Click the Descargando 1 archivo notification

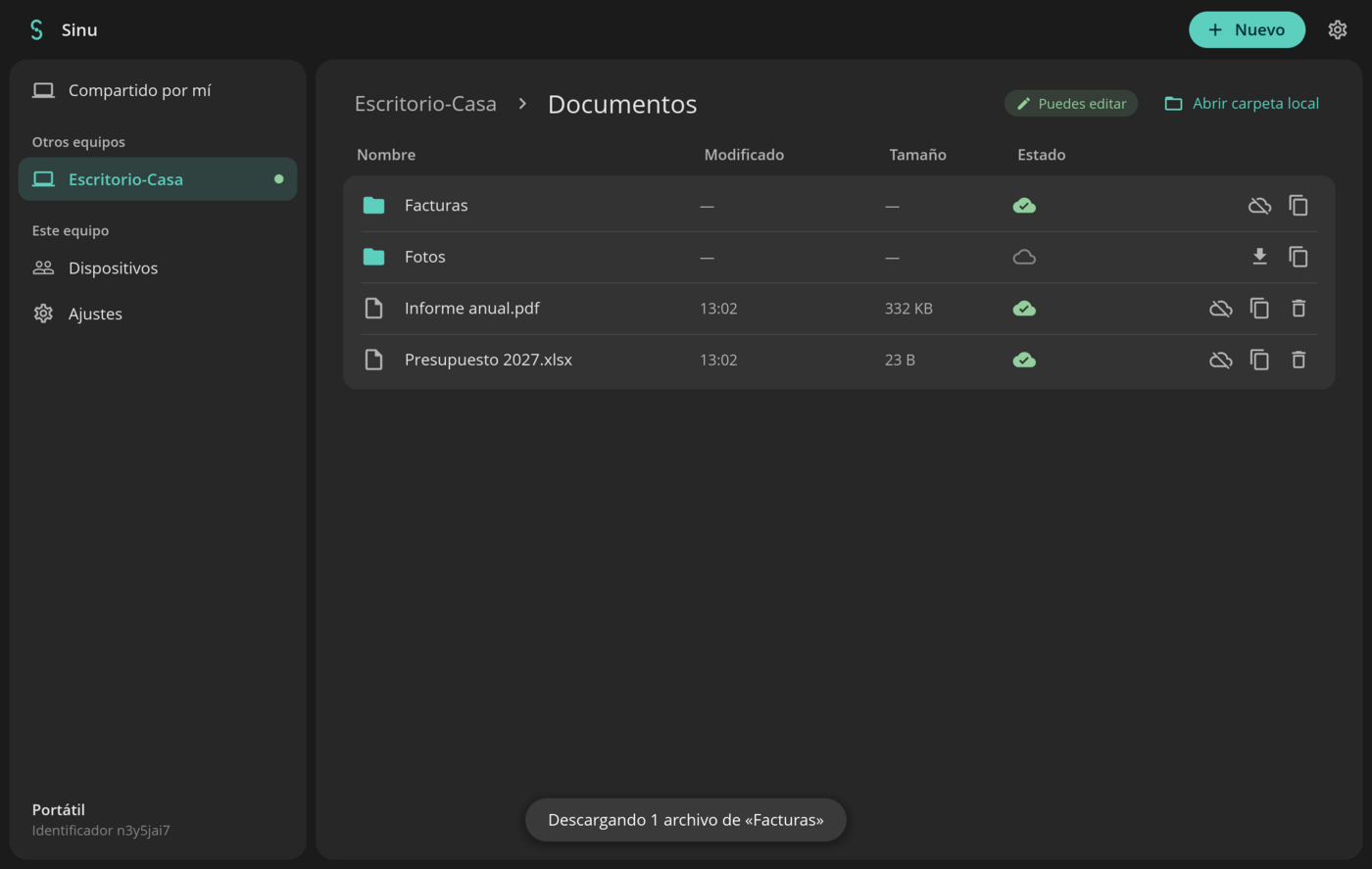686,820
